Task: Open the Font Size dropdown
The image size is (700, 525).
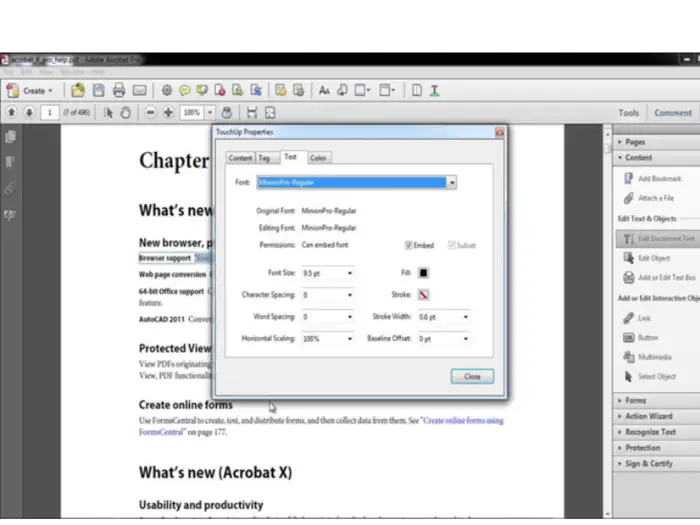Action: click(349, 273)
